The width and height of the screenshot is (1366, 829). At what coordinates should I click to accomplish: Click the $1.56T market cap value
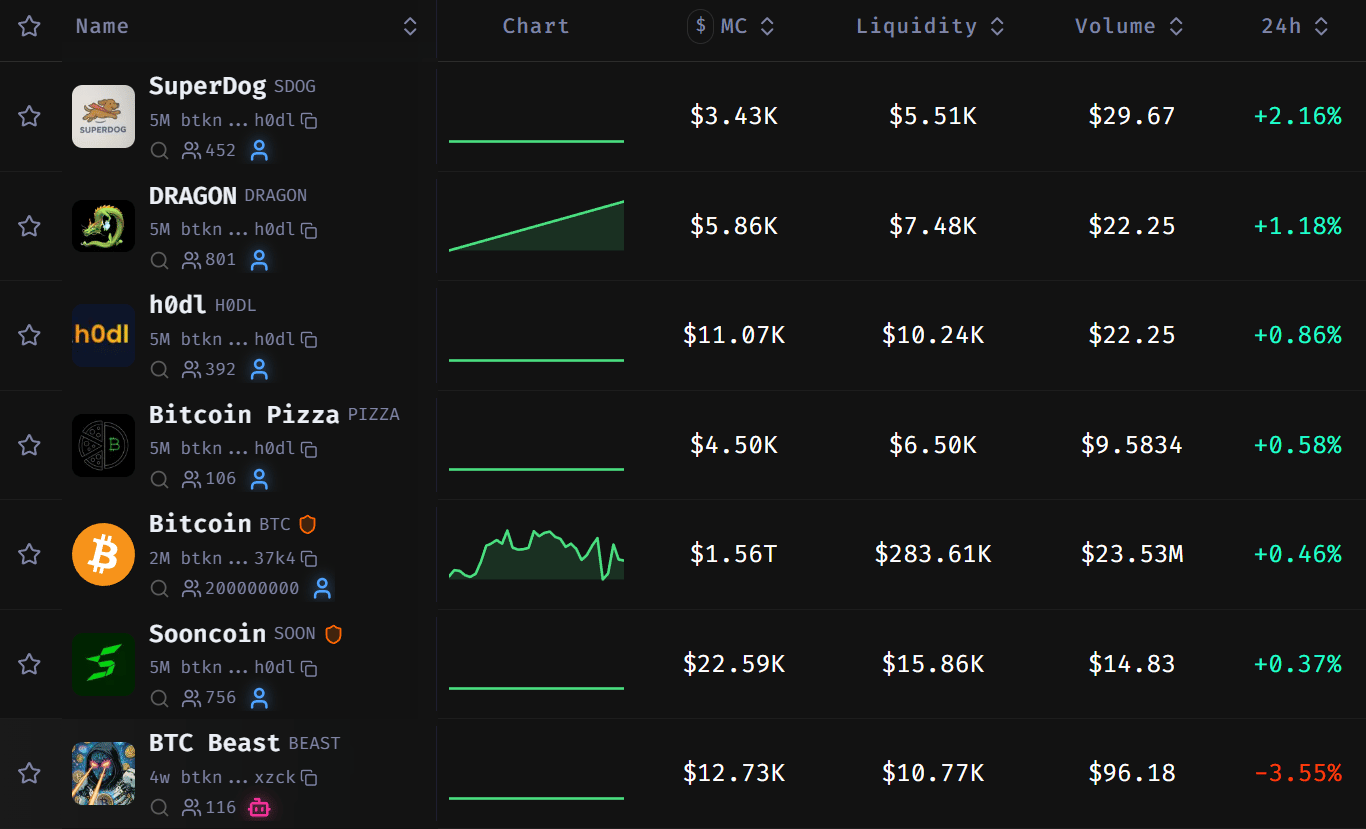pyautogui.click(x=734, y=554)
